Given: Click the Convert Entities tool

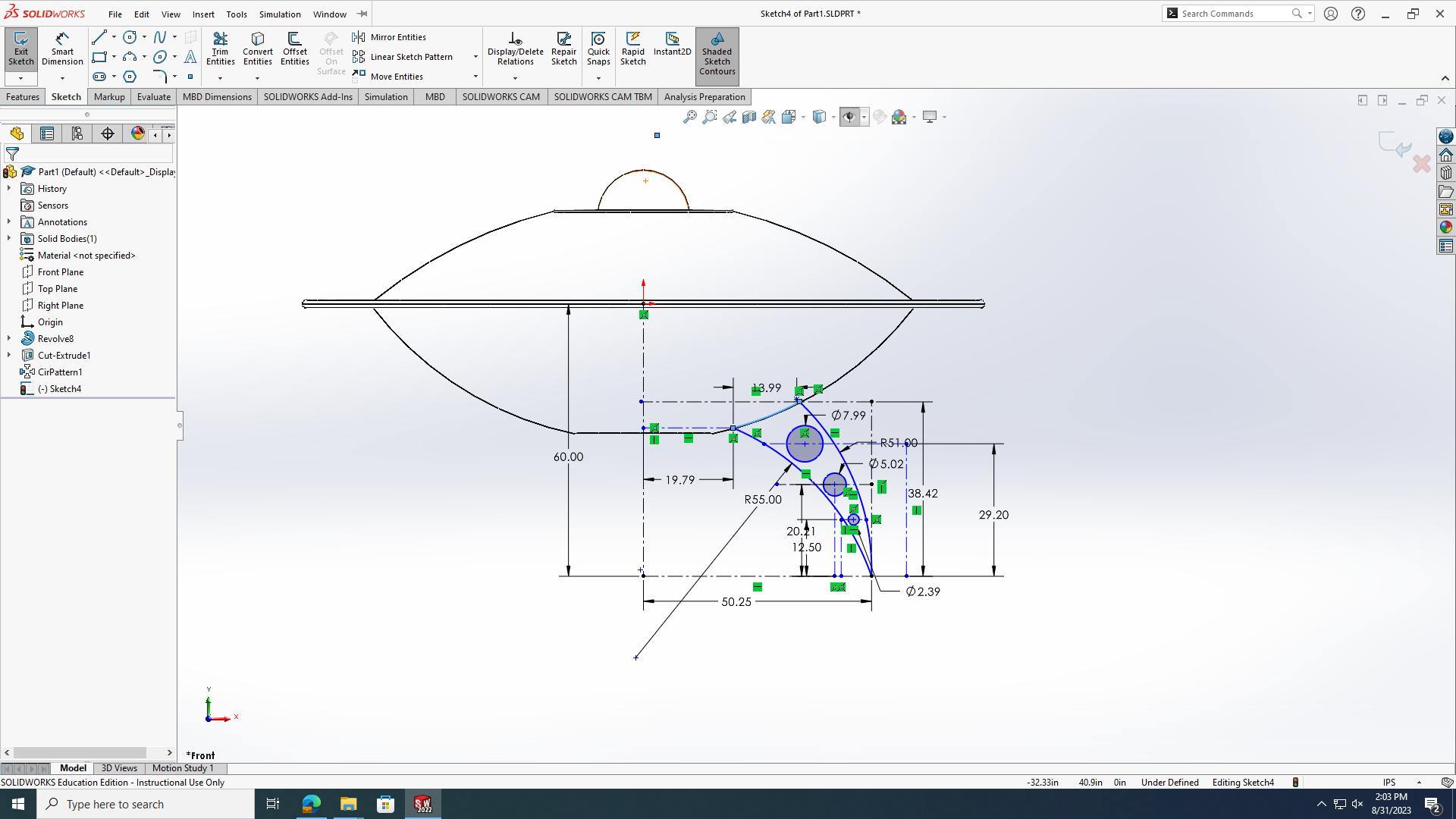Looking at the screenshot, I should tap(258, 49).
